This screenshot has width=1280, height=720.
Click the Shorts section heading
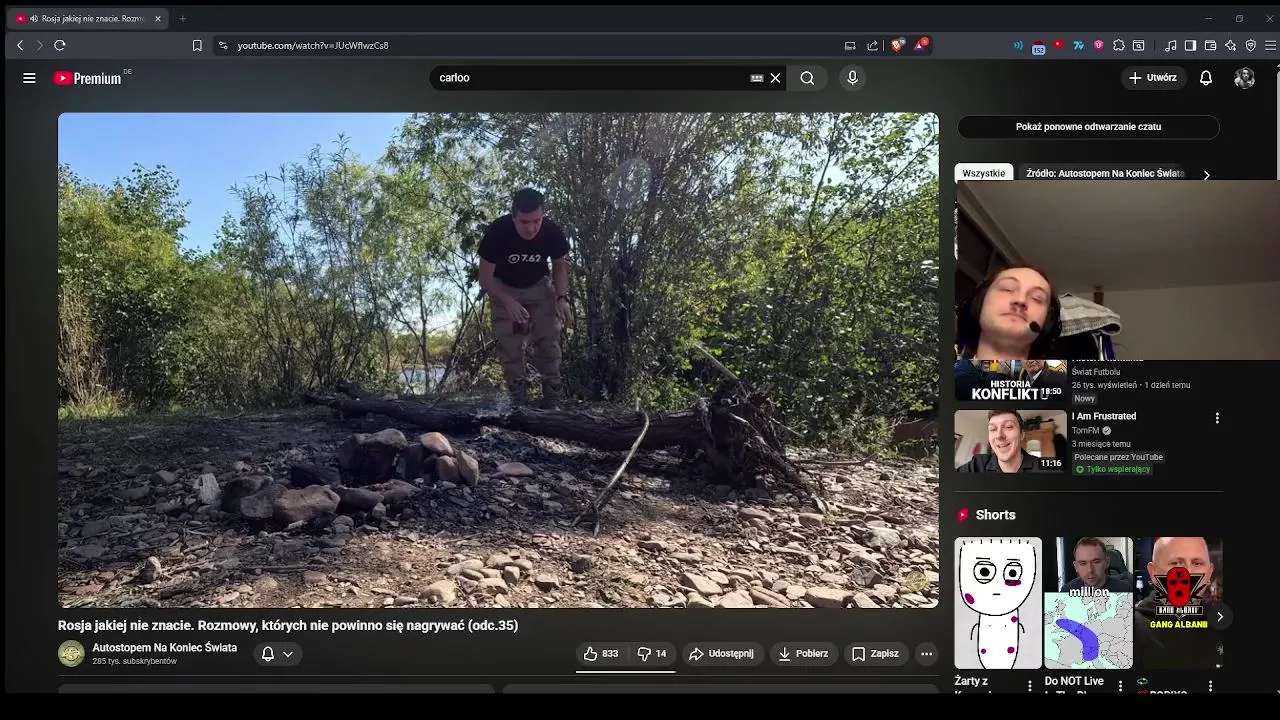pos(995,515)
